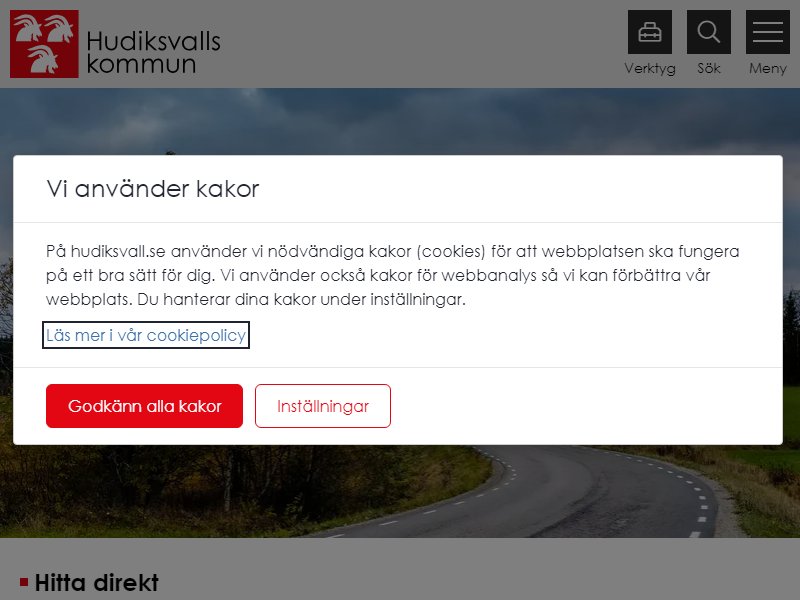The height and width of the screenshot is (600, 800).
Task: Click the red goat crest logo
Action: click(44, 44)
